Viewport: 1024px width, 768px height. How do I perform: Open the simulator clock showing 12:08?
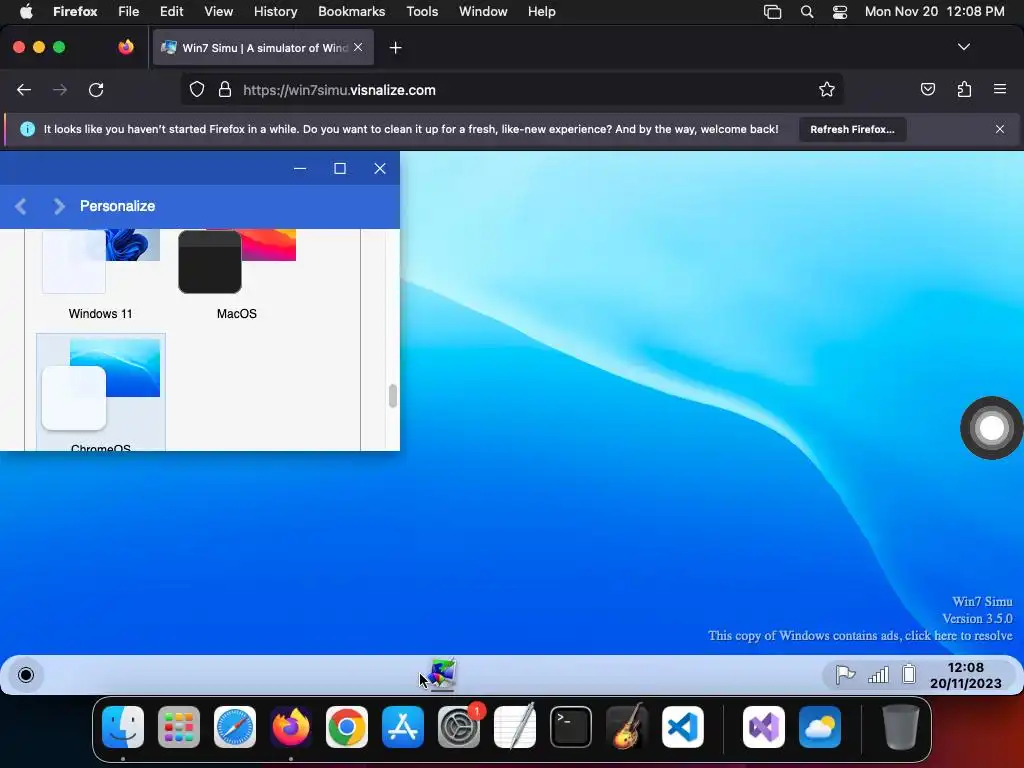click(965, 675)
